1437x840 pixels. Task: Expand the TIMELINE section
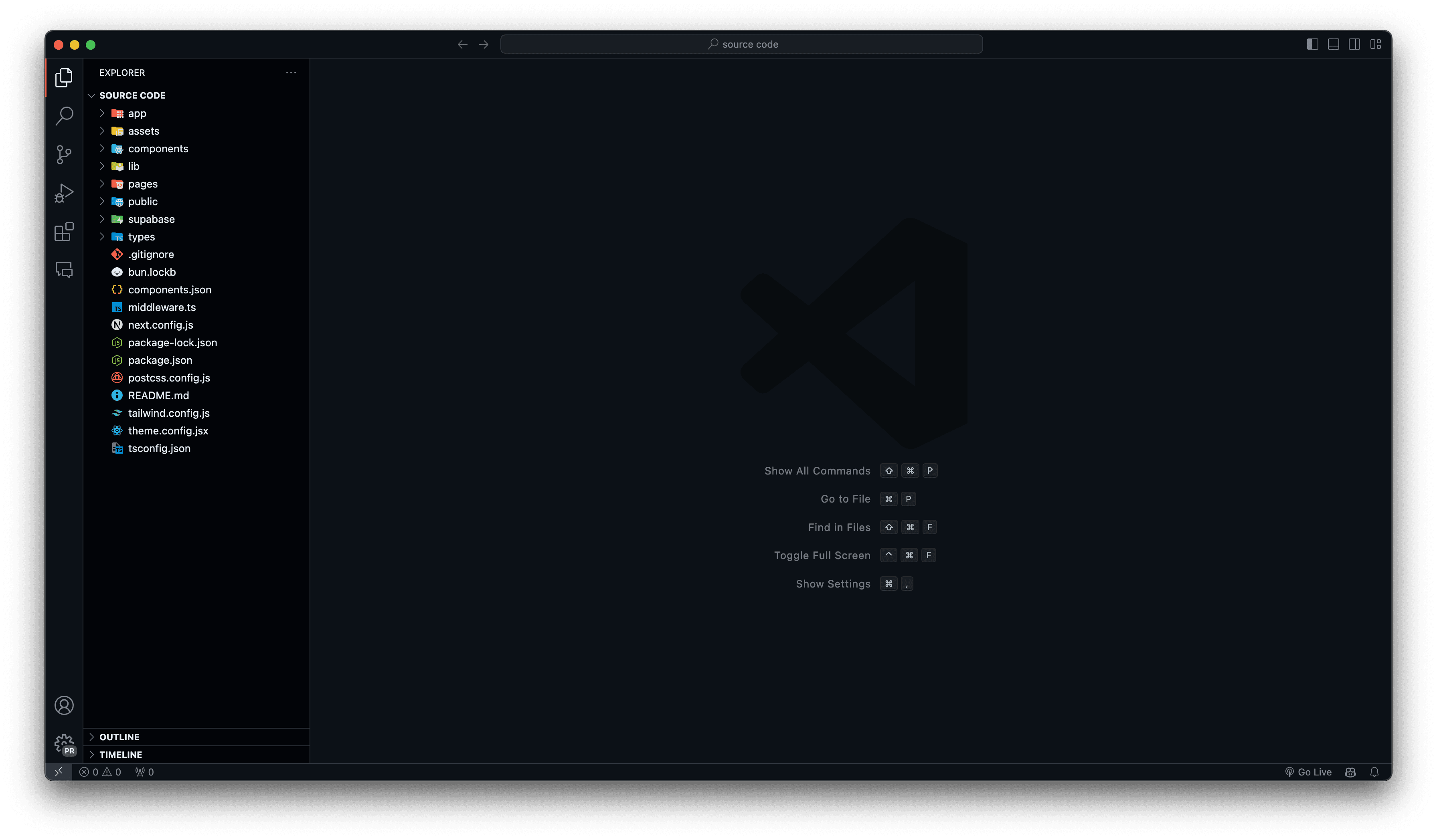pyautogui.click(x=196, y=755)
